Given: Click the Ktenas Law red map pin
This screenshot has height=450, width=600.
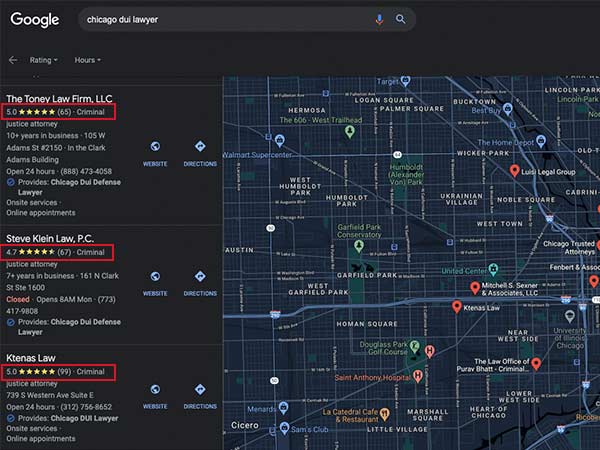Looking at the screenshot, I should tap(457, 307).
